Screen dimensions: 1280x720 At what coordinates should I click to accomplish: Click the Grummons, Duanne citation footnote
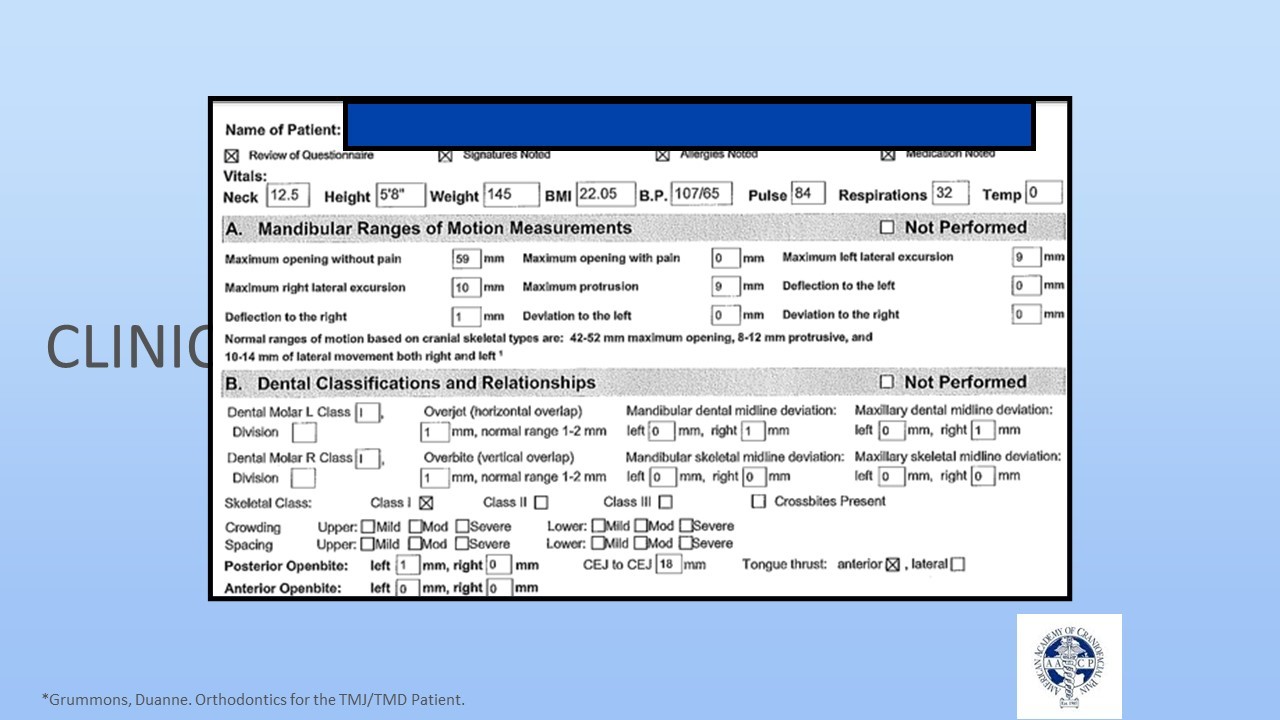tap(253, 700)
